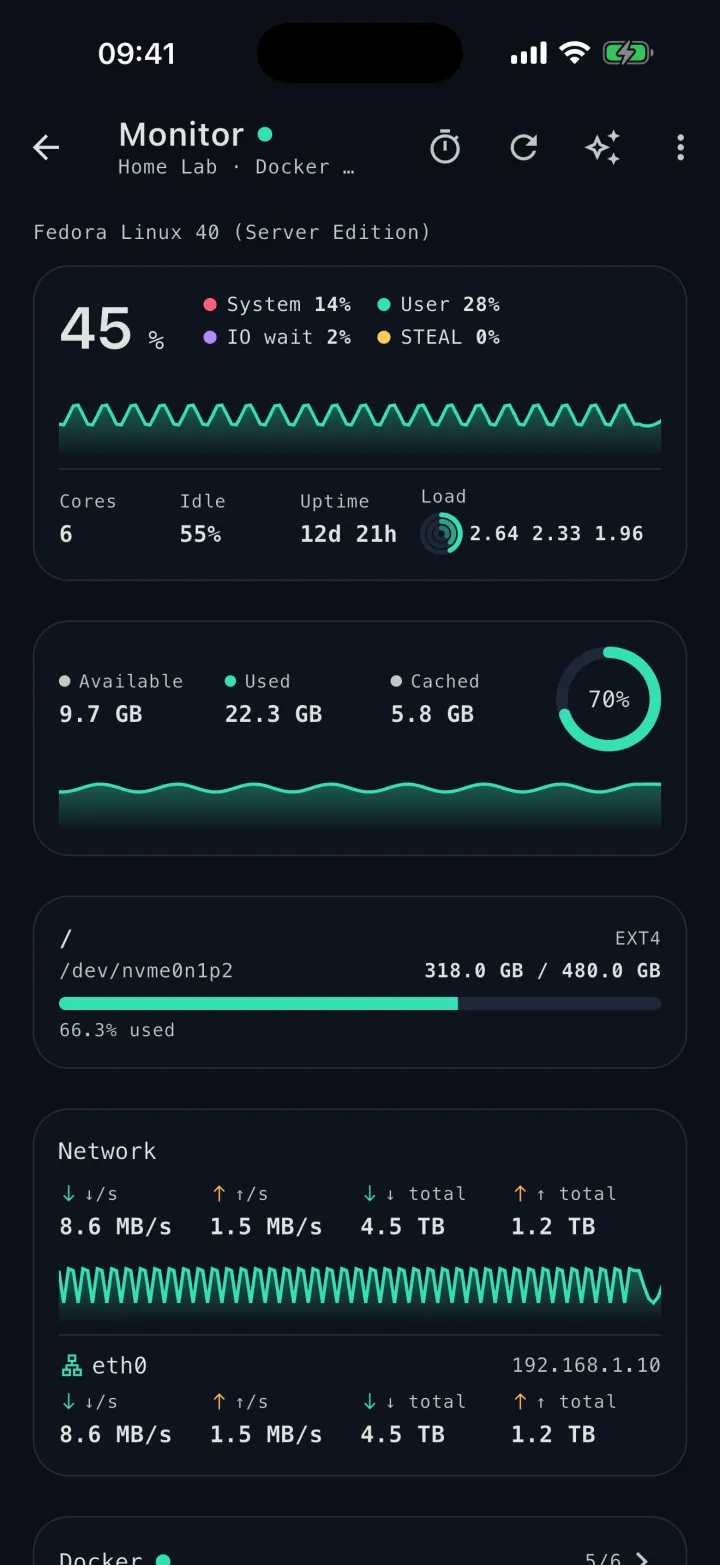Tap Network card 4.5 TB download total
Image resolution: width=720 pixels, height=1565 pixels.
point(403,1226)
